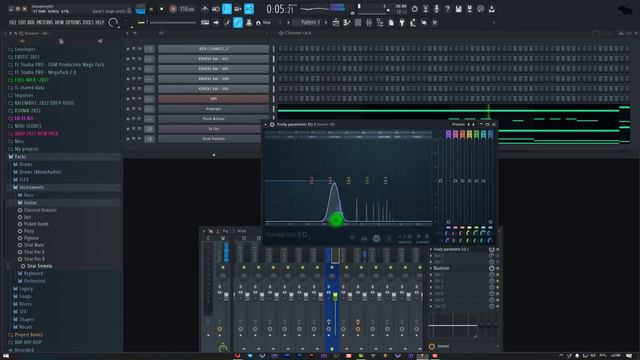The image size is (640, 360).
Task: Click the render export icon
Action: click(469, 9)
